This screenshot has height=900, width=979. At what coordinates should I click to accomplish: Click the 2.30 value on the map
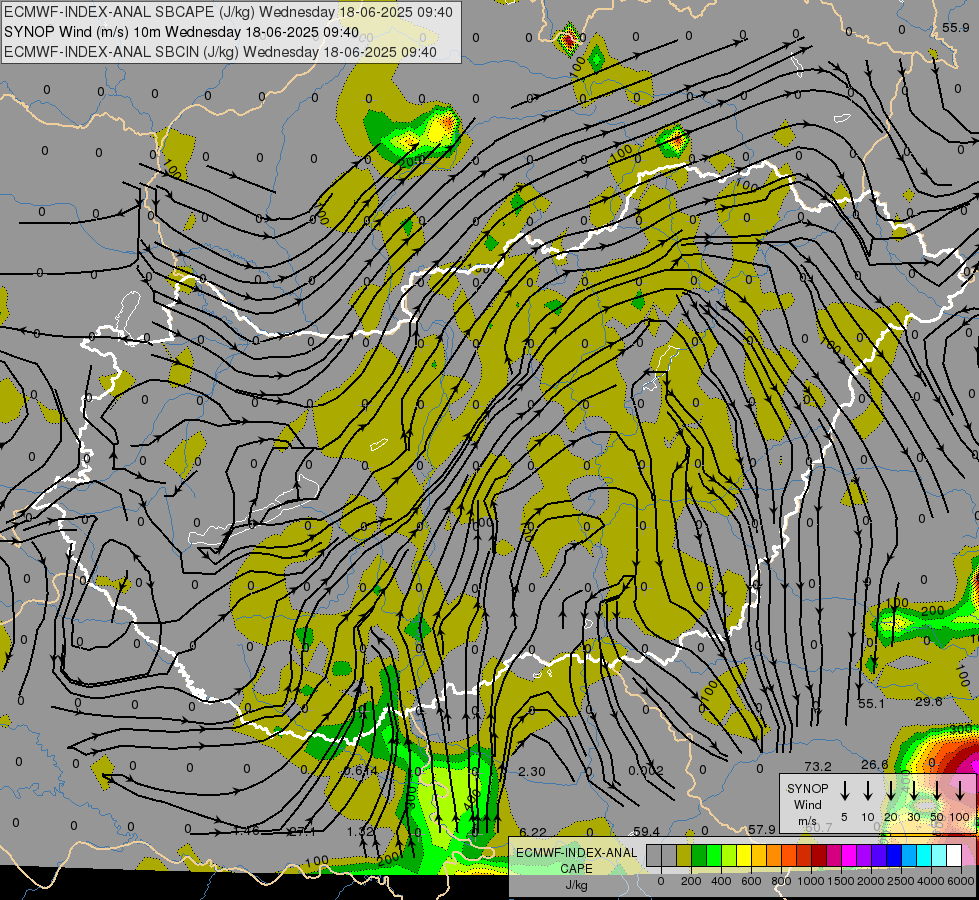[x=532, y=772]
